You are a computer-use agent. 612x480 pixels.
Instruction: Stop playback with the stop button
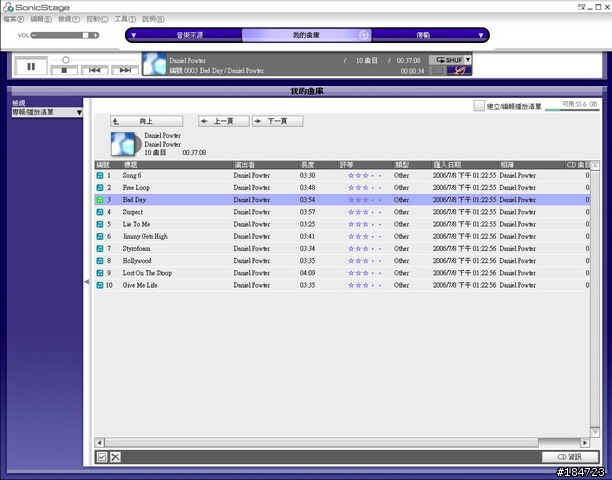pyautogui.click(x=64, y=71)
